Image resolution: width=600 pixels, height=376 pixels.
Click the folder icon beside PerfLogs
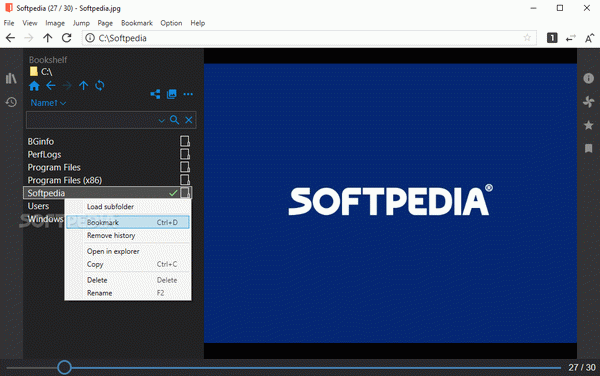pyautogui.click(x=185, y=154)
